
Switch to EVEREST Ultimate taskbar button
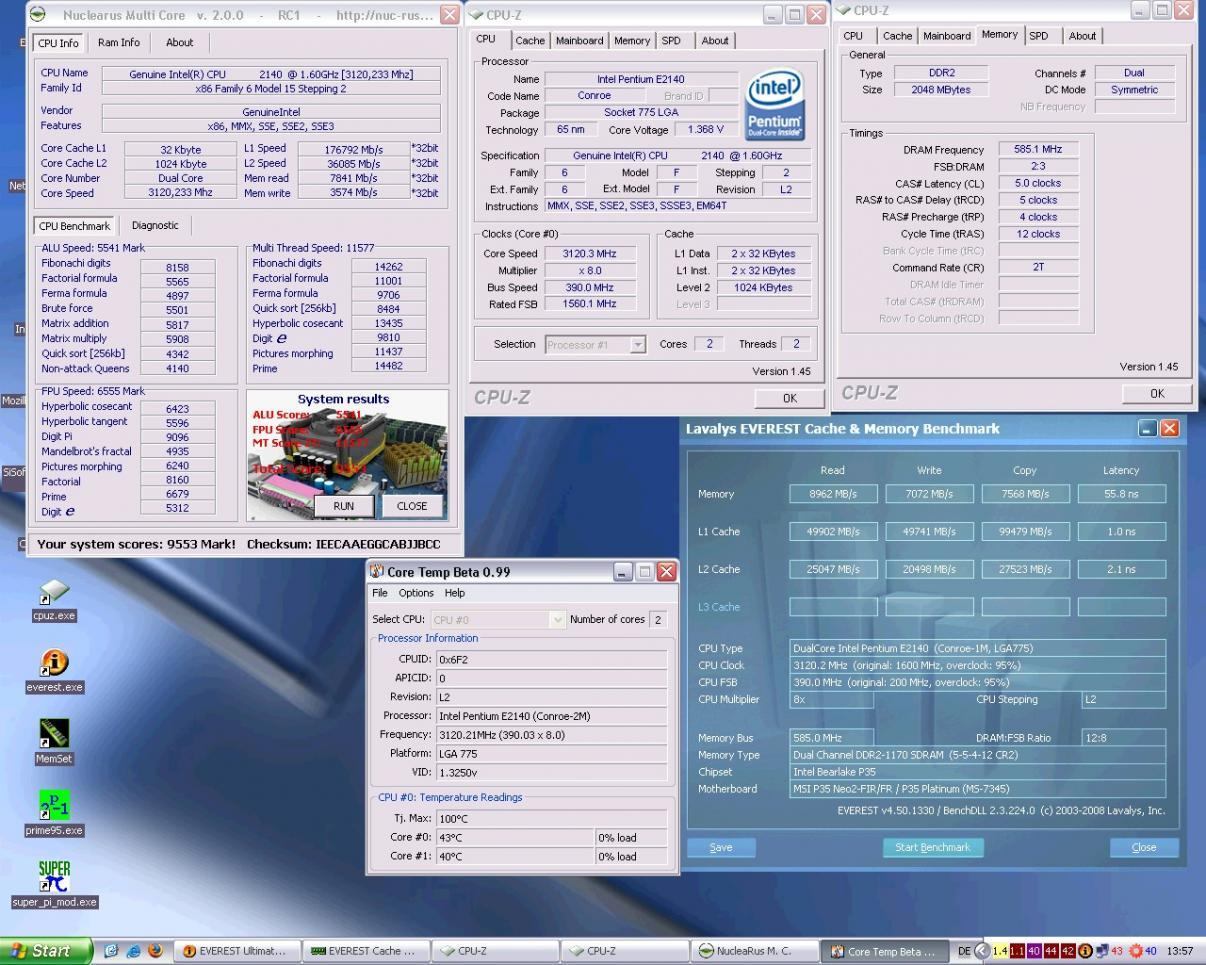(x=237, y=951)
